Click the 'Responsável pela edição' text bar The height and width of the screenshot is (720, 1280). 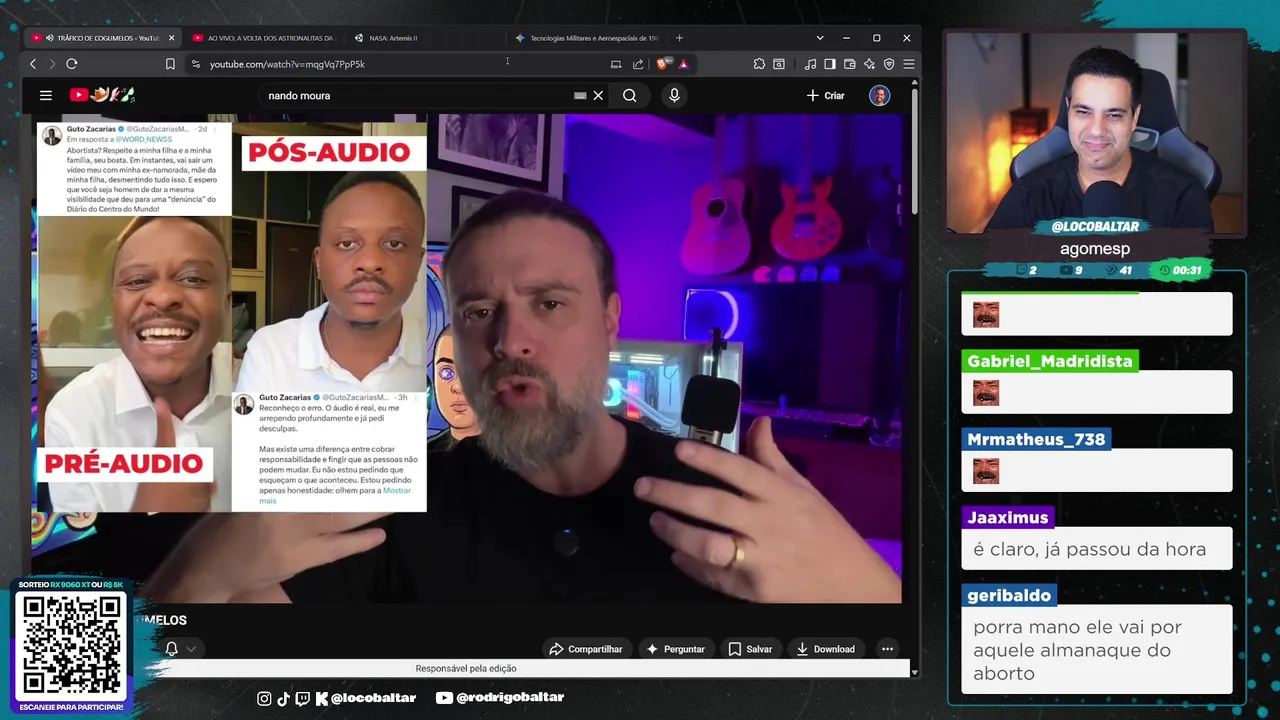(466, 668)
